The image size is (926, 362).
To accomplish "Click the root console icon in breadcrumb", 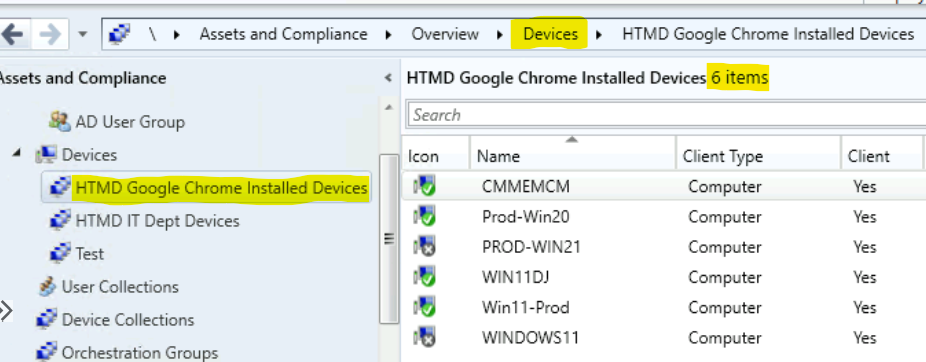I will [120, 34].
